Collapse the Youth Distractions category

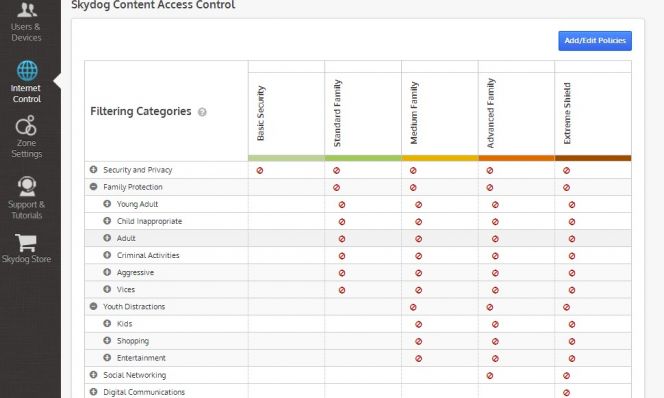(94, 306)
